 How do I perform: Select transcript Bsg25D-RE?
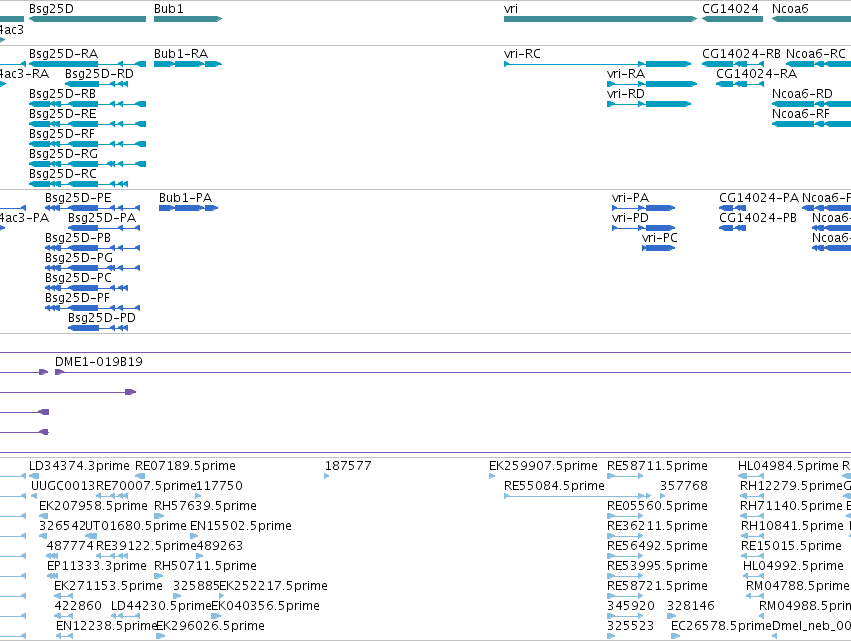(87, 124)
